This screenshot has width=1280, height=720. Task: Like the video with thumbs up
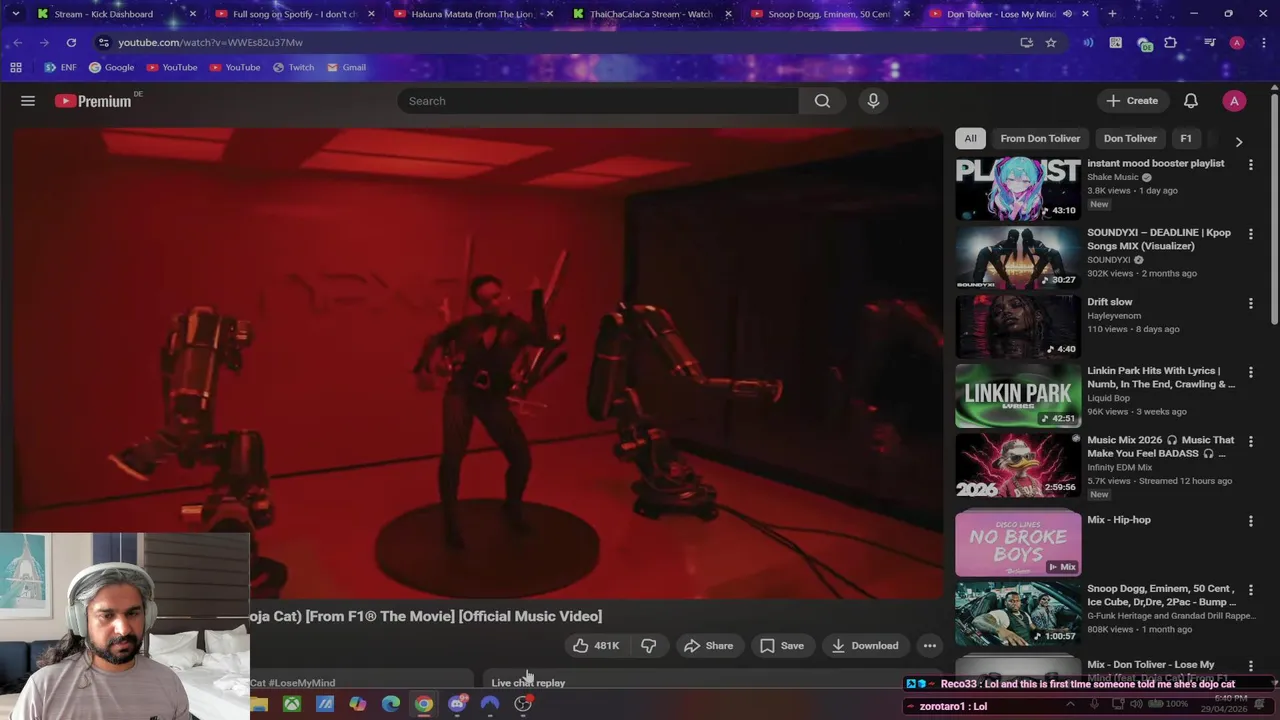click(x=596, y=646)
